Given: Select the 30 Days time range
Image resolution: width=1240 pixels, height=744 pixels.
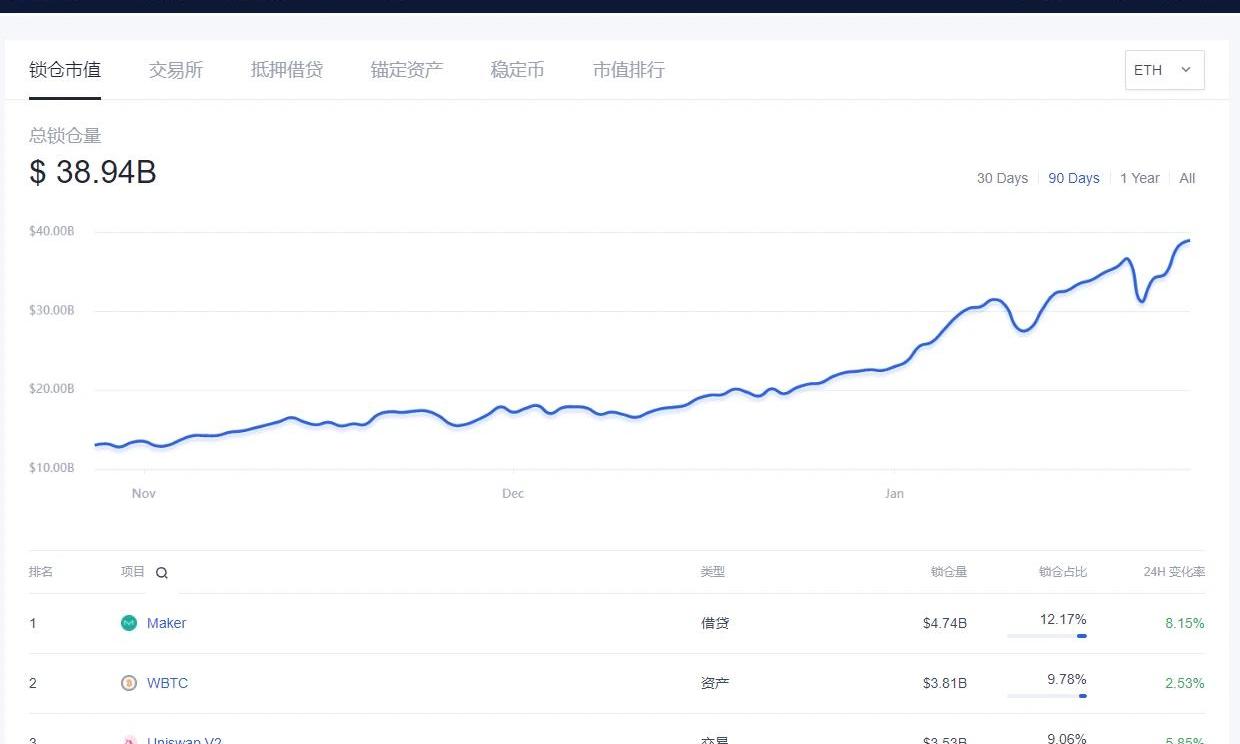Looking at the screenshot, I should click(1002, 178).
